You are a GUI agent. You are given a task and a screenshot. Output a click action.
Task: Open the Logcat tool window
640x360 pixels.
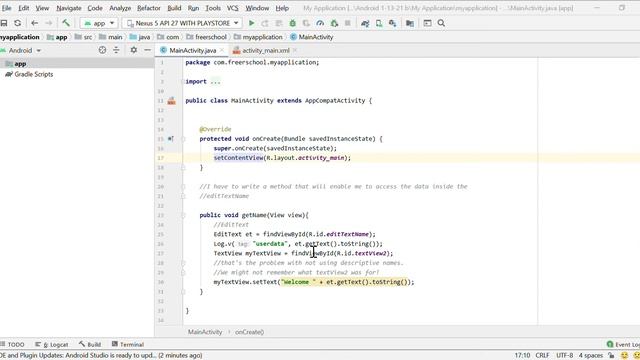52,344
